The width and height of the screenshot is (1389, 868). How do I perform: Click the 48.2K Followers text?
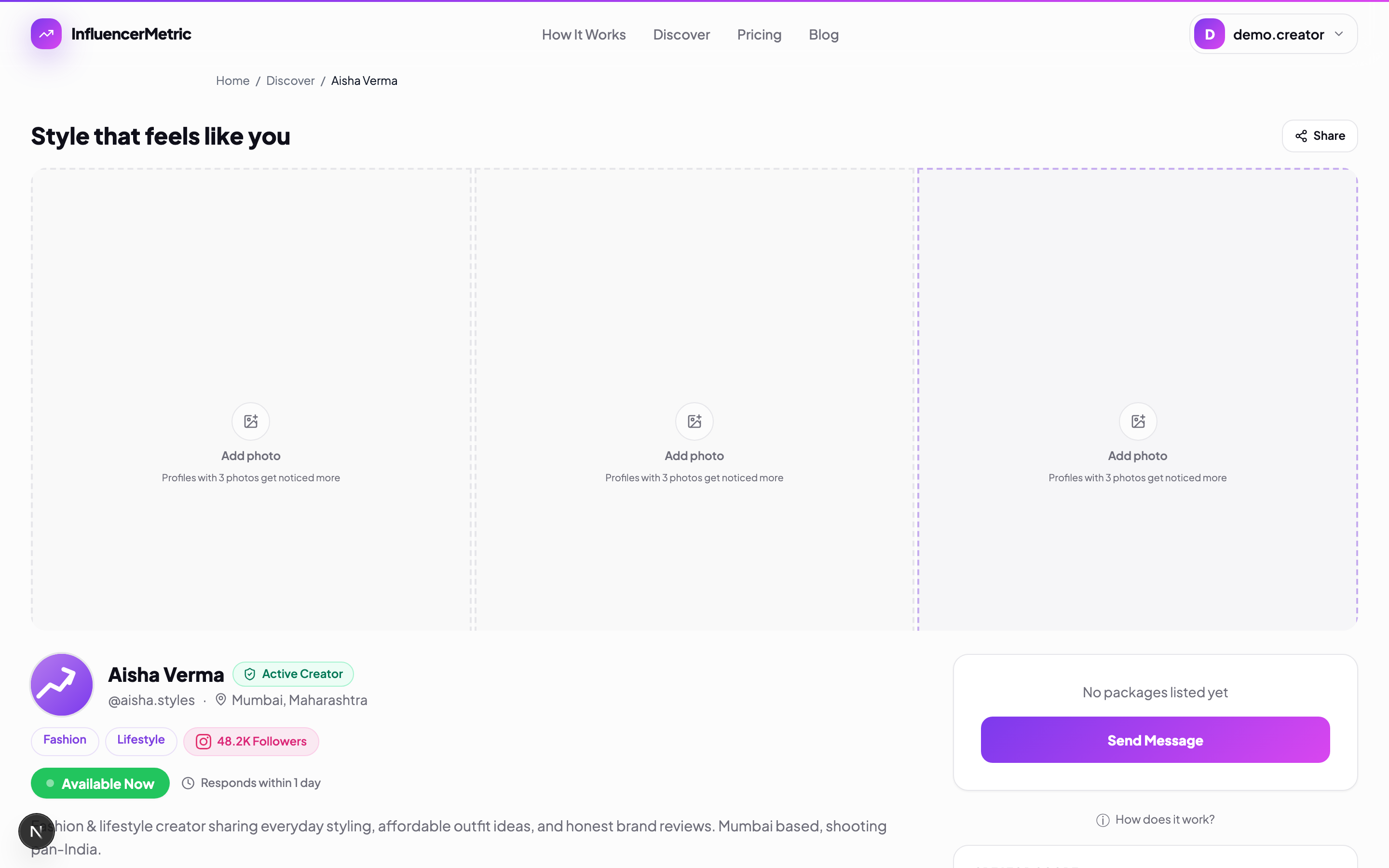click(x=262, y=742)
